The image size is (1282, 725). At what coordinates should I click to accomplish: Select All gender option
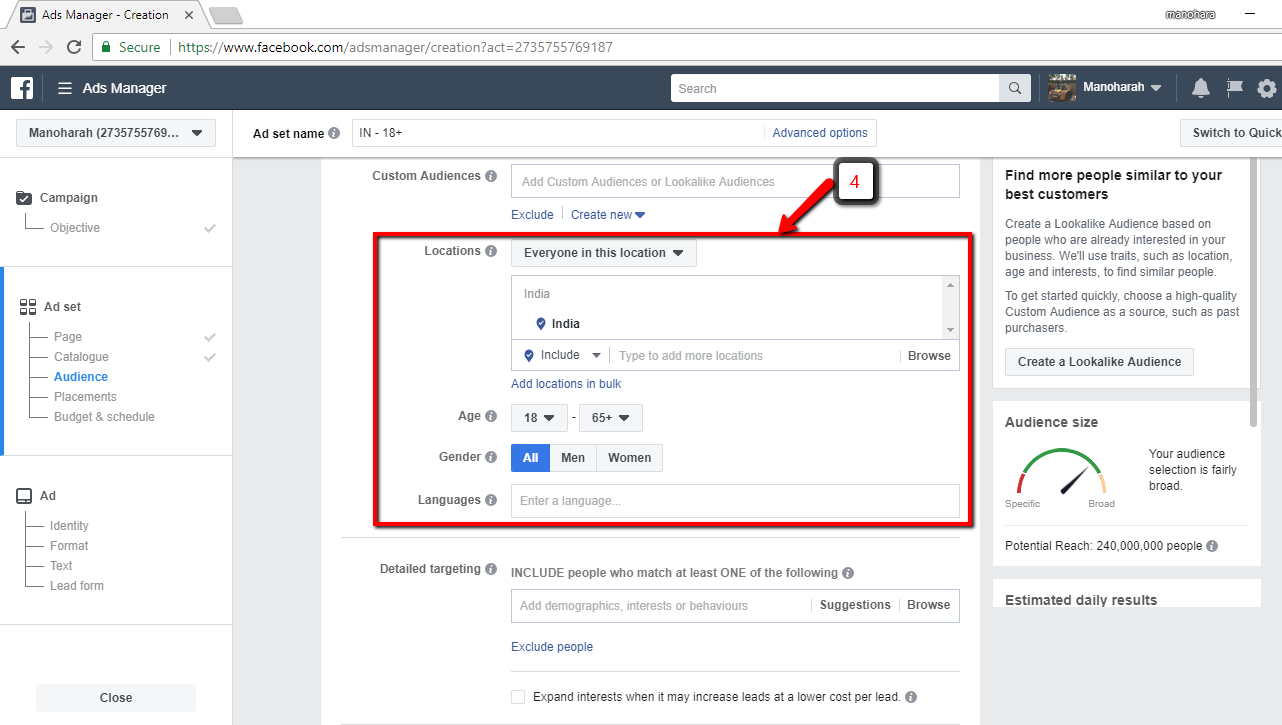pyautogui.click(x=530, y=458)
